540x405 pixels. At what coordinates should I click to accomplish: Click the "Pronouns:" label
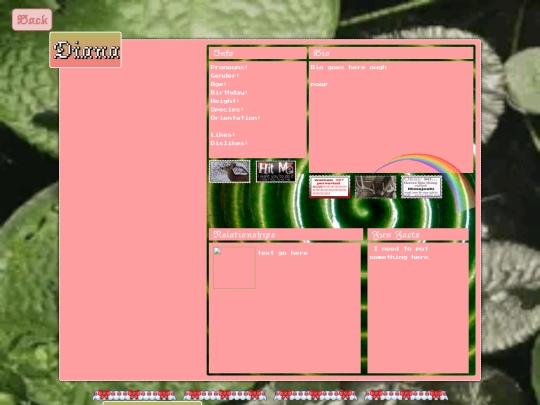coord(229,67)
